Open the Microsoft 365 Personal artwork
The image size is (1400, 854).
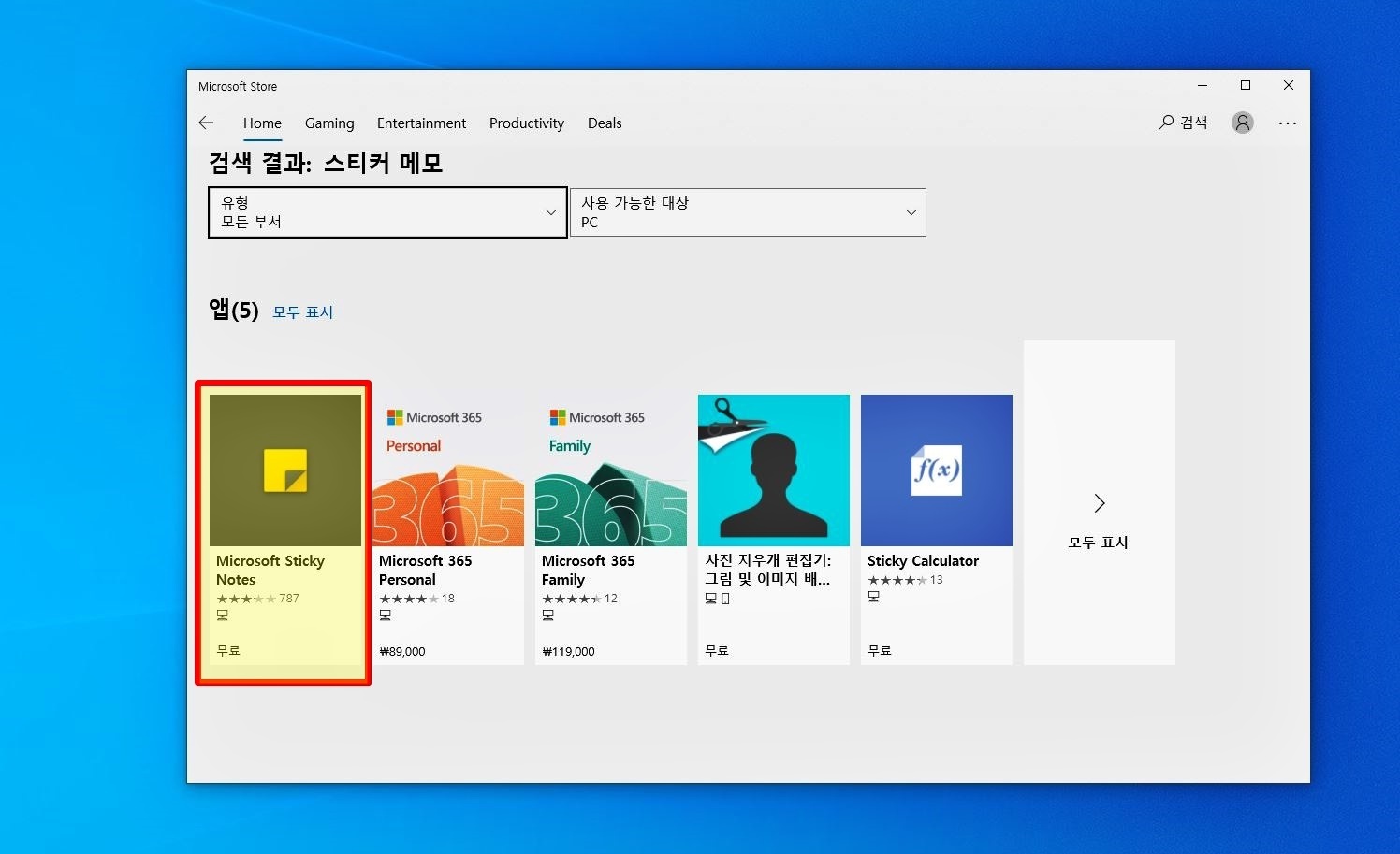click(x=448, y=470)
